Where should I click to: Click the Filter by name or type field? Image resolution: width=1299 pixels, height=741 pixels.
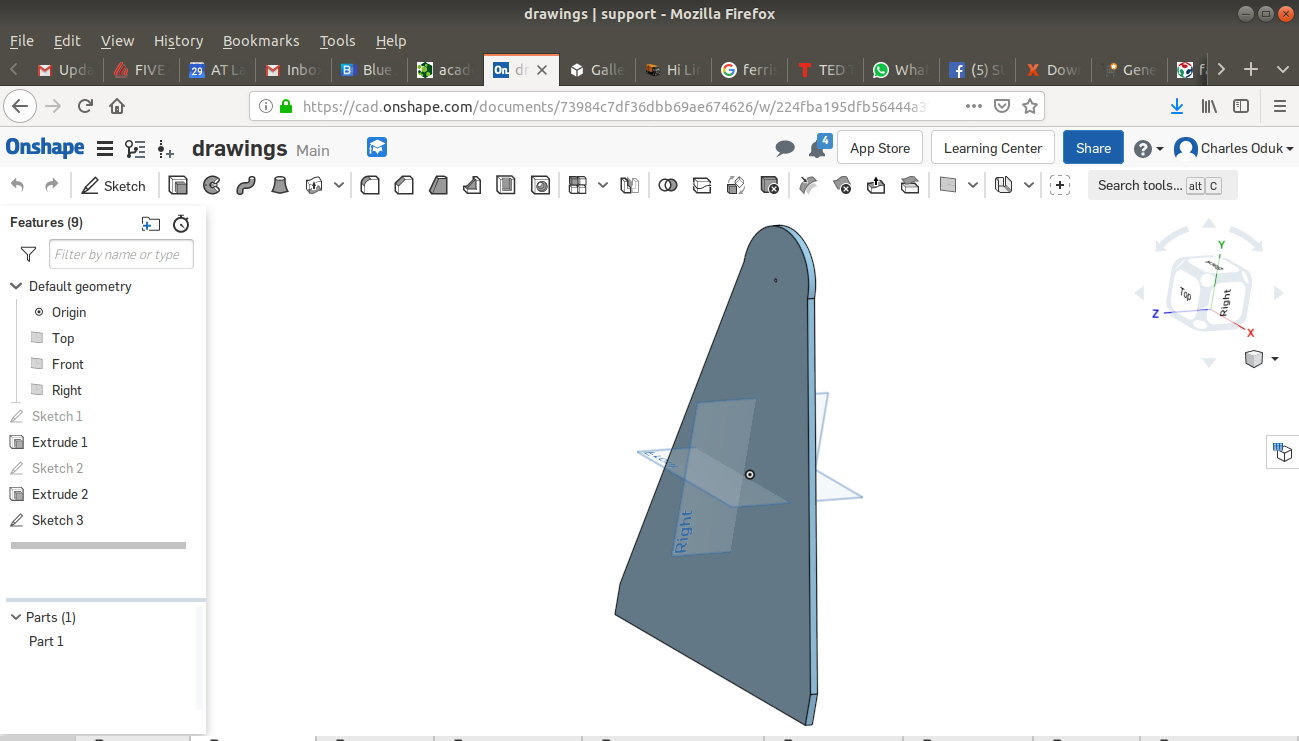pyautogui.click(x=121, y=254)
